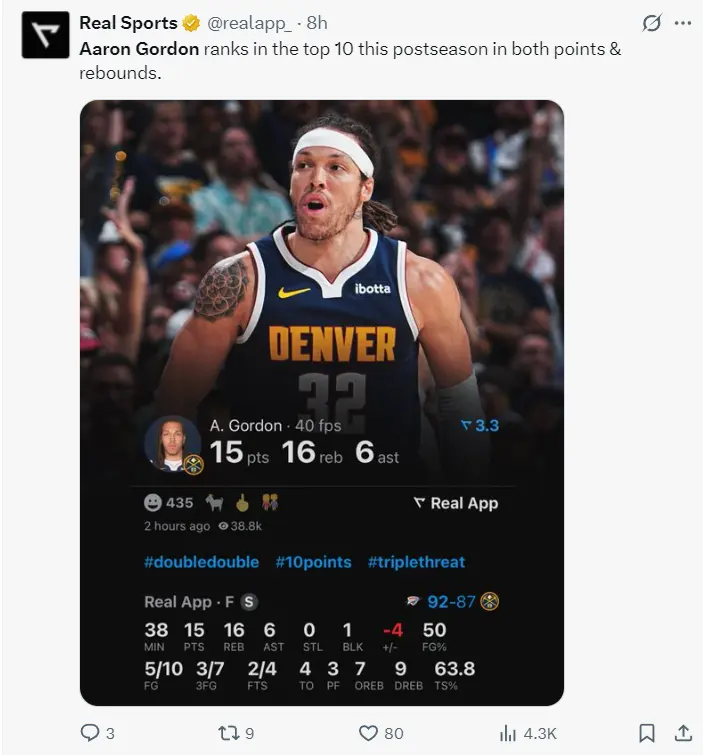Click the 8h timestamp
Viewport: 703px width, 755px height.
[317, 23]
